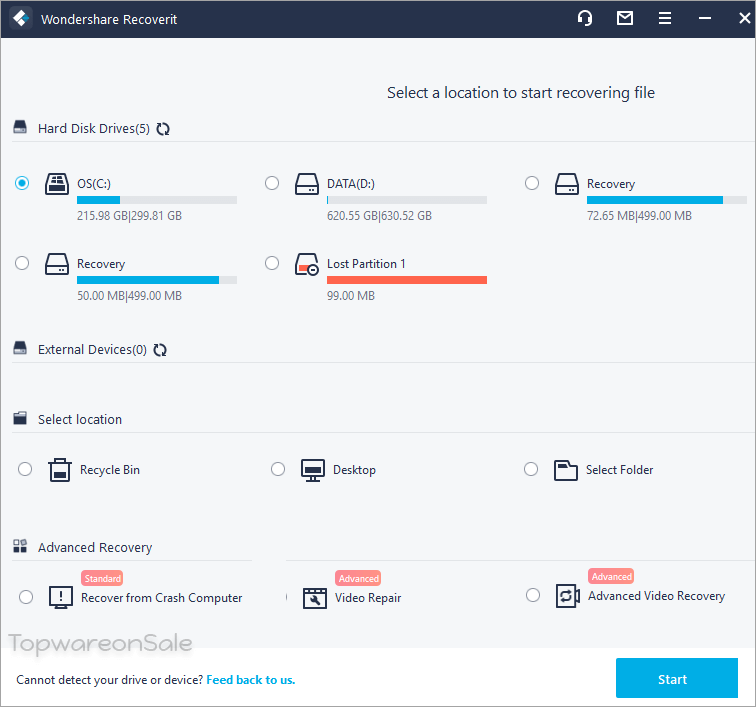The height and width of the screenshot is (707, 756).
Task: Click the 620.55 GB|630.52 GB size text
Action: tap(379, 216)
